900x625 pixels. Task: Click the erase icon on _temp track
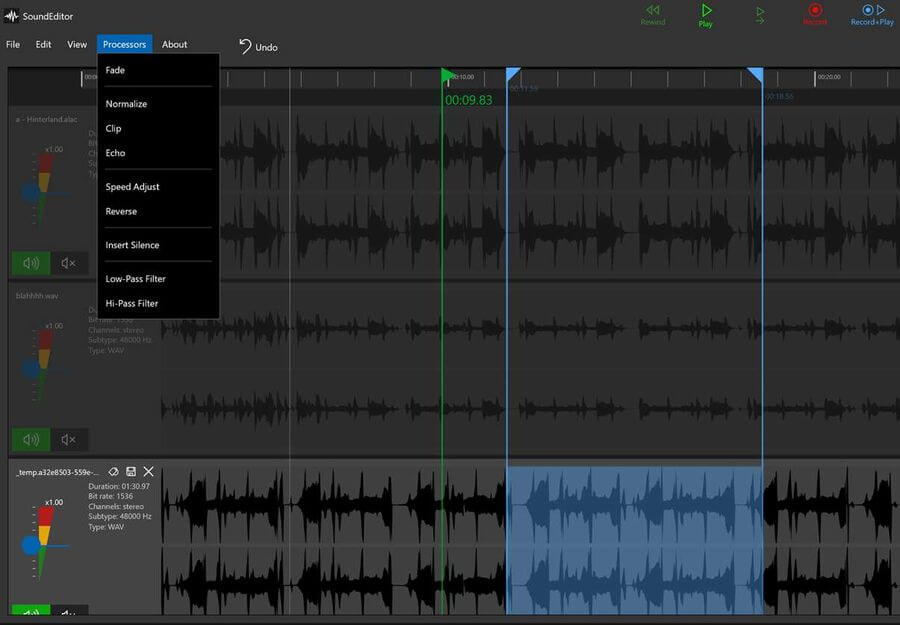point(114,472)
